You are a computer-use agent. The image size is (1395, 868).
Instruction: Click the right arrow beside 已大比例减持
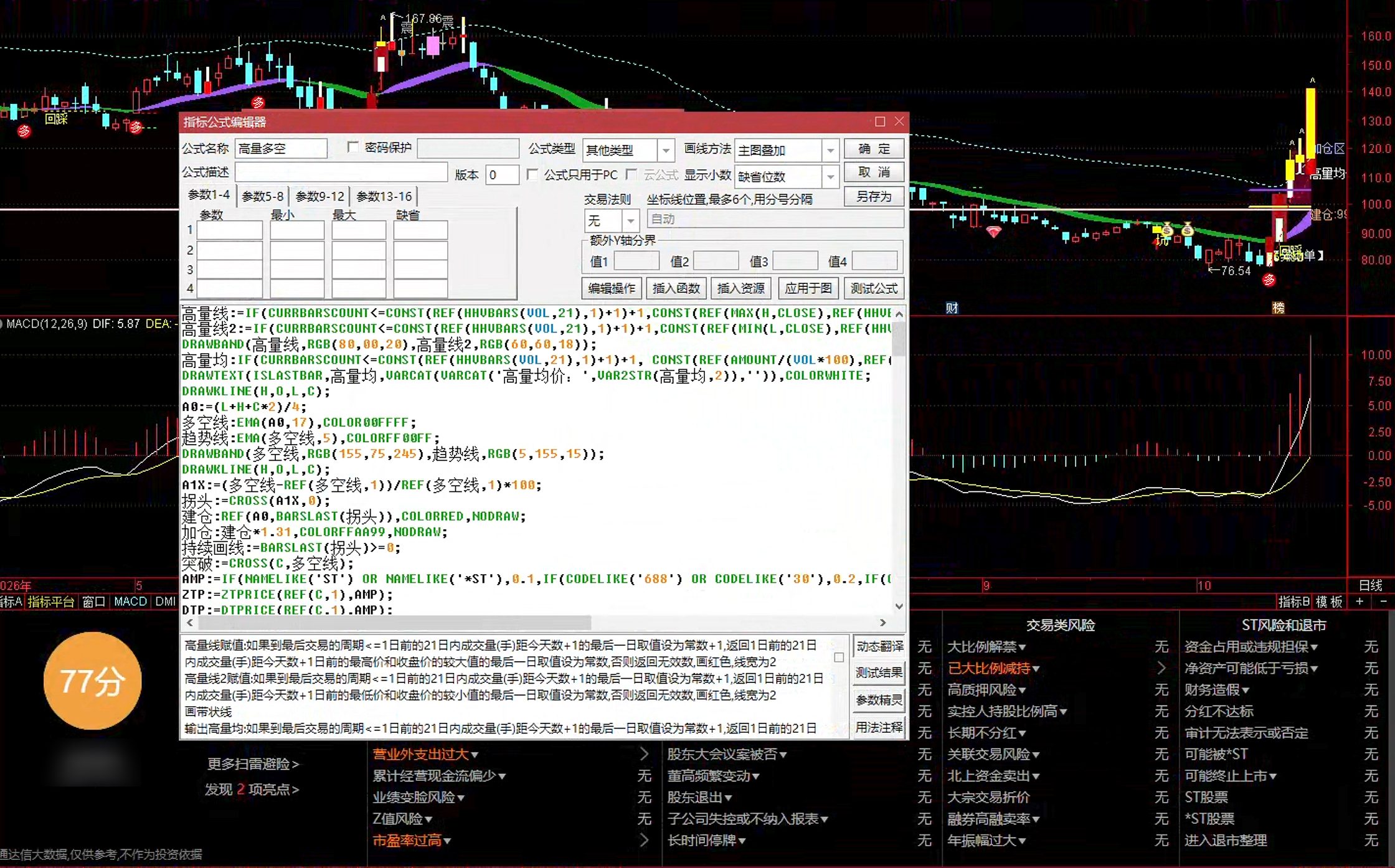tap(1161, 668)
